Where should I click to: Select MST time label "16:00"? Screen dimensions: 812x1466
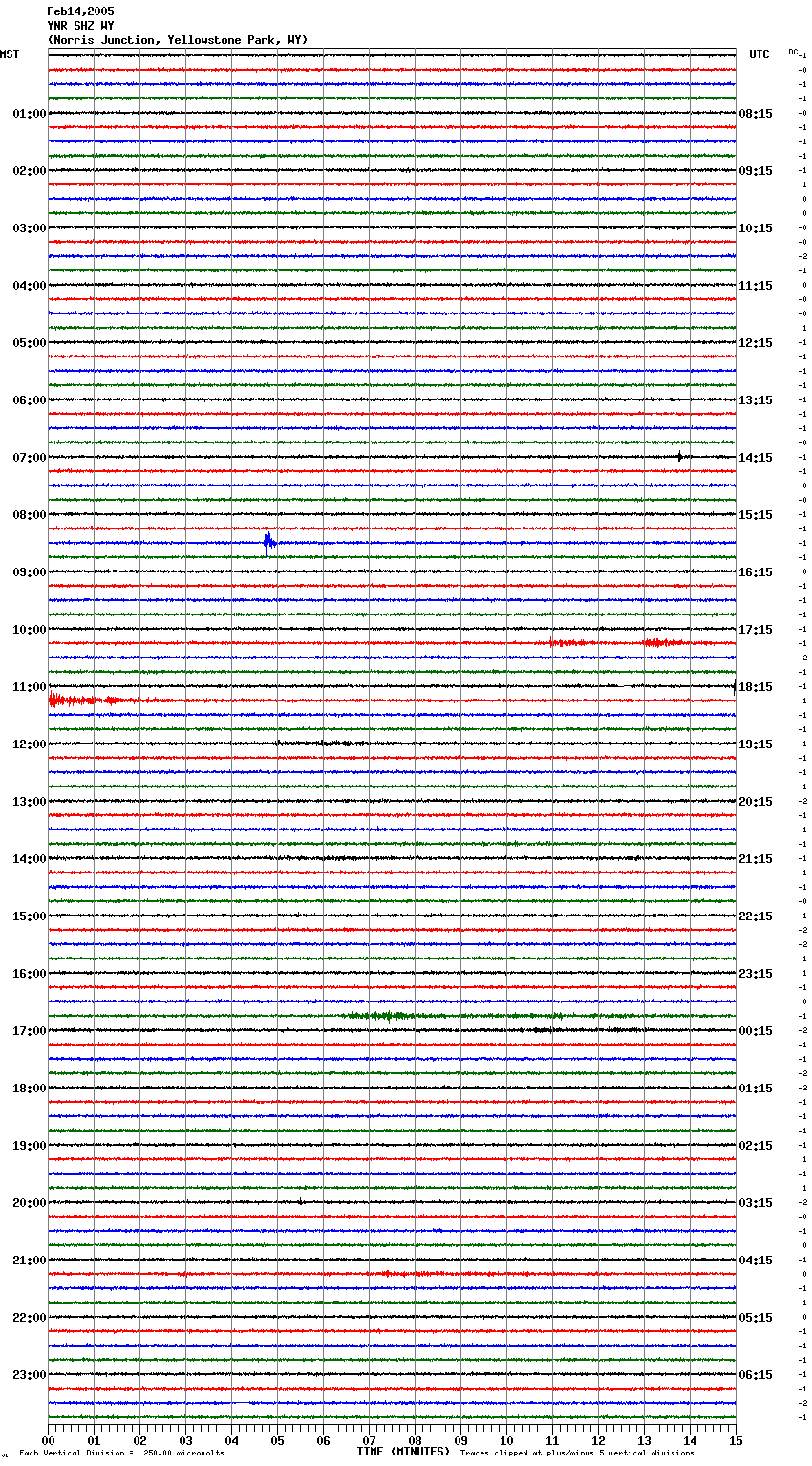pos(30,974)
